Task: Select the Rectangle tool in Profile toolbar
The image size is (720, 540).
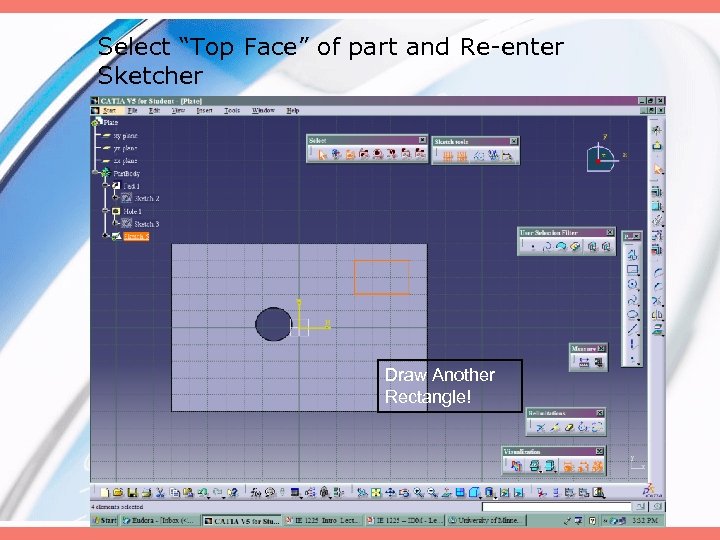Action: pos(632,270)
